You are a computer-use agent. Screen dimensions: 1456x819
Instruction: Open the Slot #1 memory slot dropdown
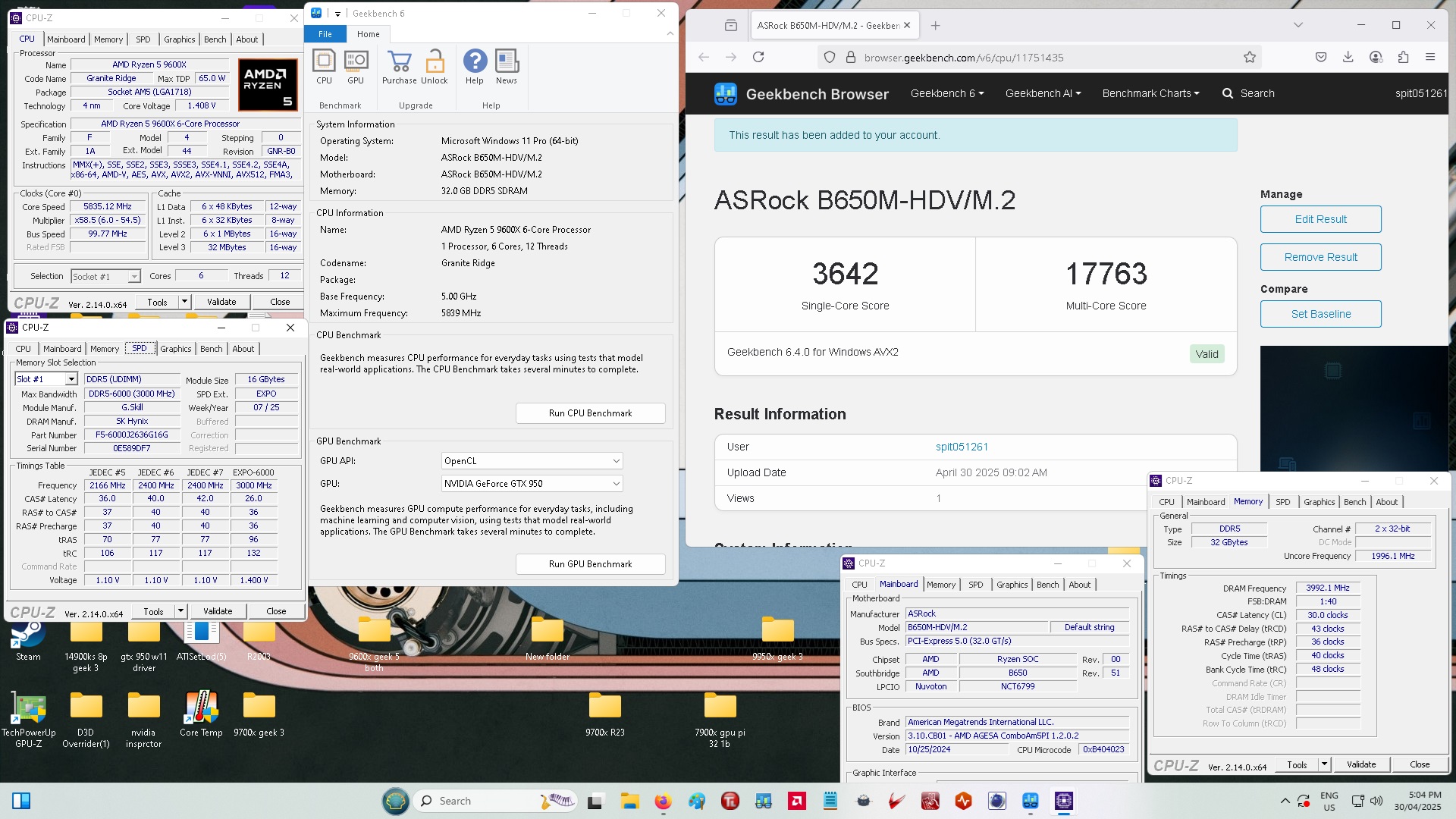pyautogui.click(x=46, y=379)
